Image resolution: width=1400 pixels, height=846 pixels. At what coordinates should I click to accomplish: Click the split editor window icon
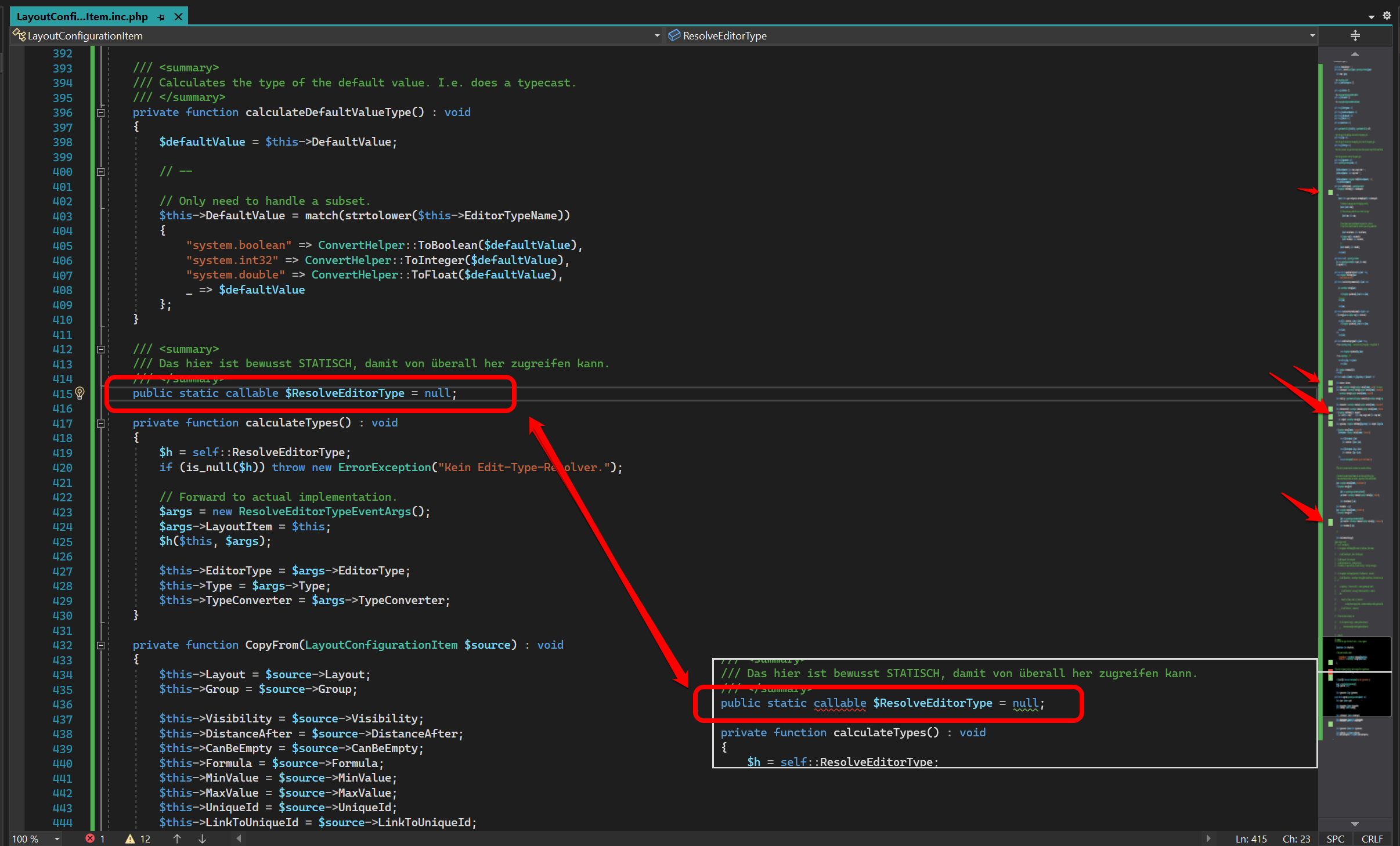[1355, 35]
